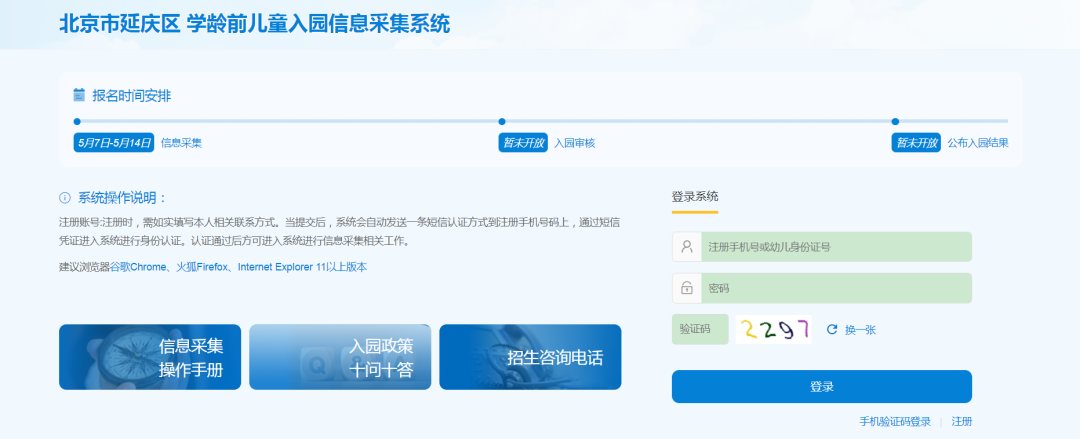Select the 登录系统 tab heading
The width and height of the screenshot is (1080, 439).
point(694,196)
